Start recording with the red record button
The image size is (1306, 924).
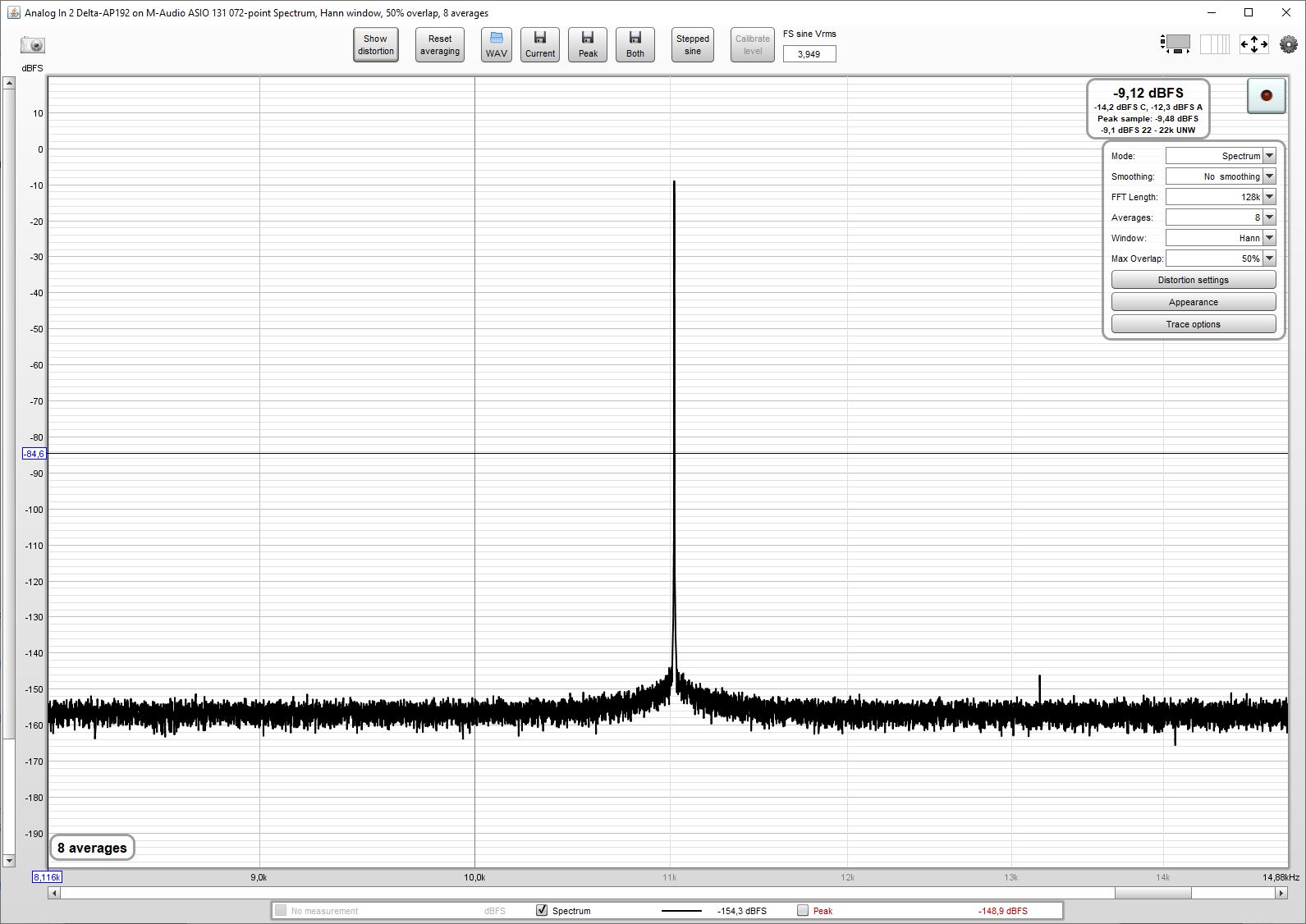coord(1266,95)
